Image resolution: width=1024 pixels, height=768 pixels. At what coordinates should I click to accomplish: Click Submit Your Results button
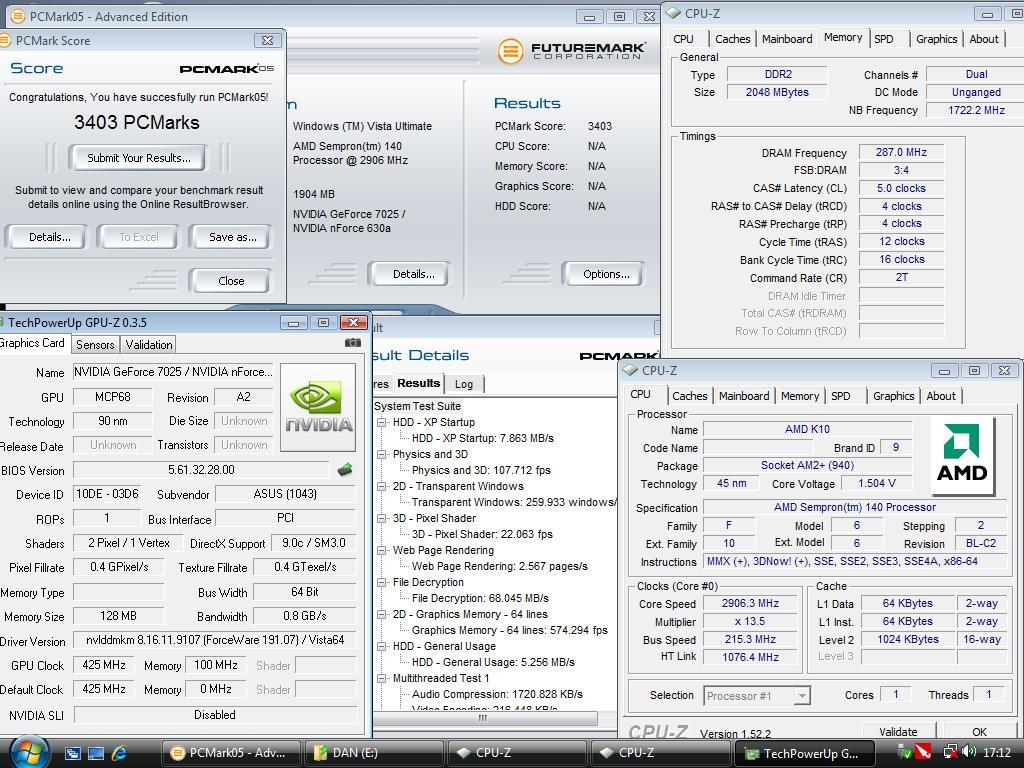click(x=138, y=158)
